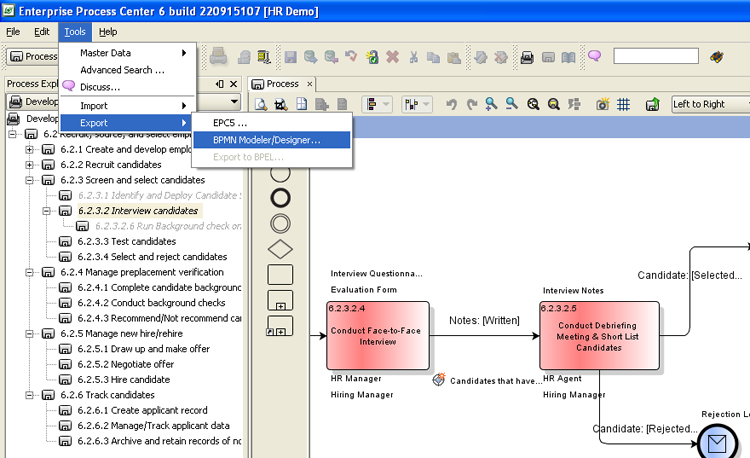The height and width of the screenshot is (458, 750).
Task: Click the Process button in main toolbar
Action: (33, 56)
